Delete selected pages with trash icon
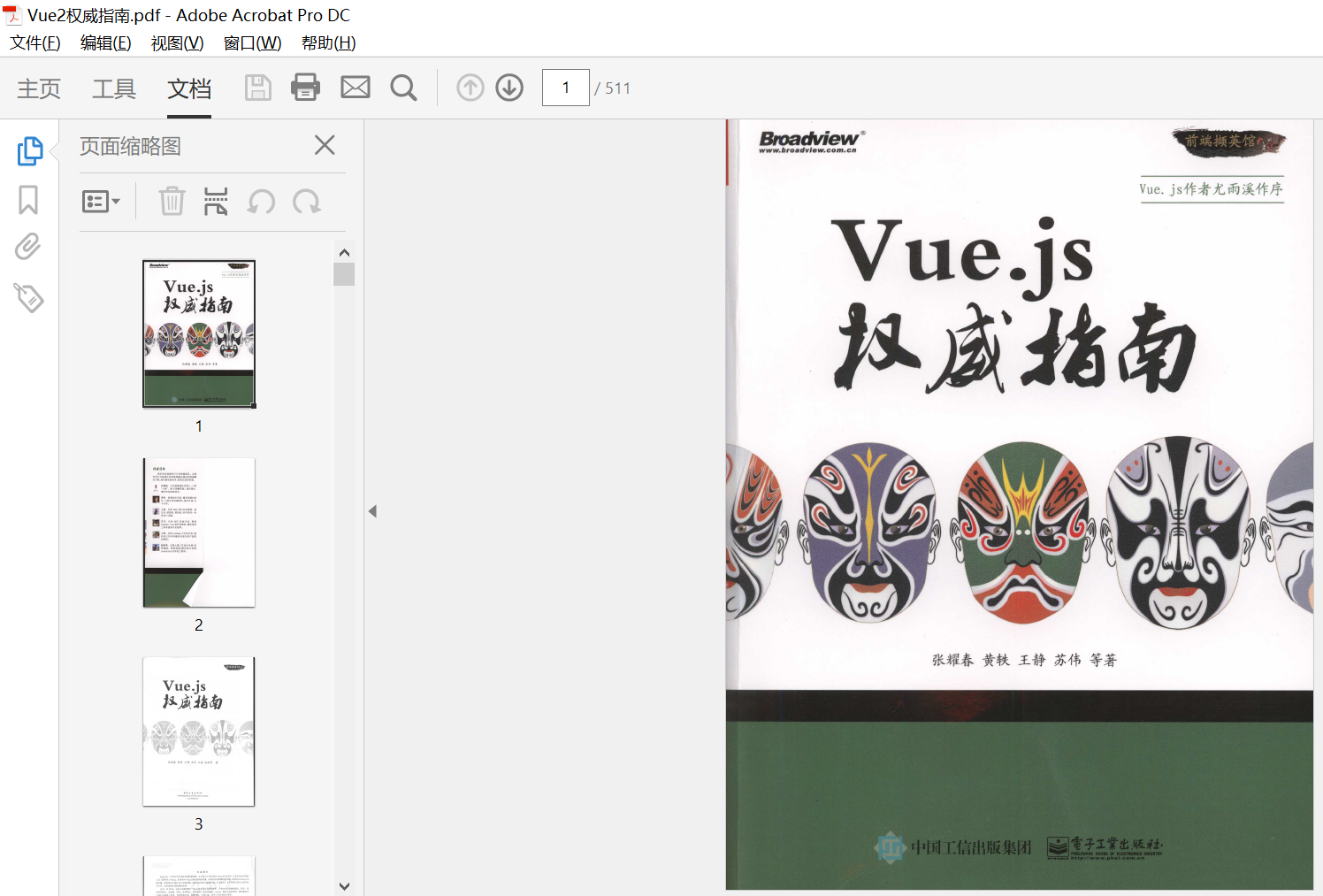1323x896 pixels. pyautogui.click(x=172, y=202)
